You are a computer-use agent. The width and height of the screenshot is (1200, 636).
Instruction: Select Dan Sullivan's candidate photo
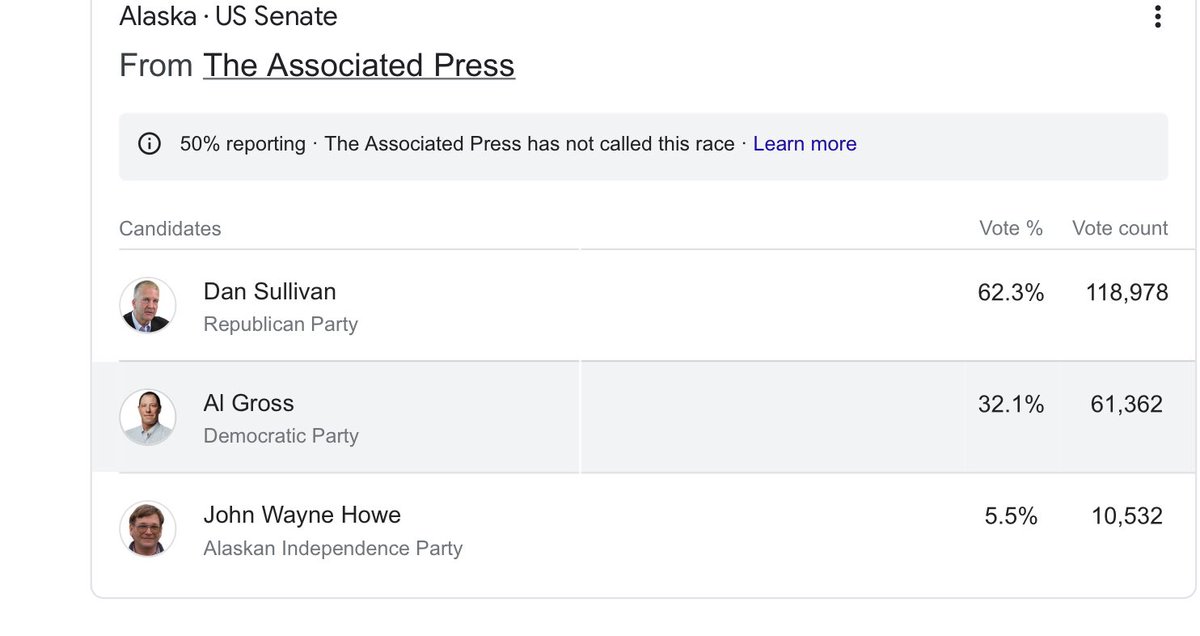(147, 305)
